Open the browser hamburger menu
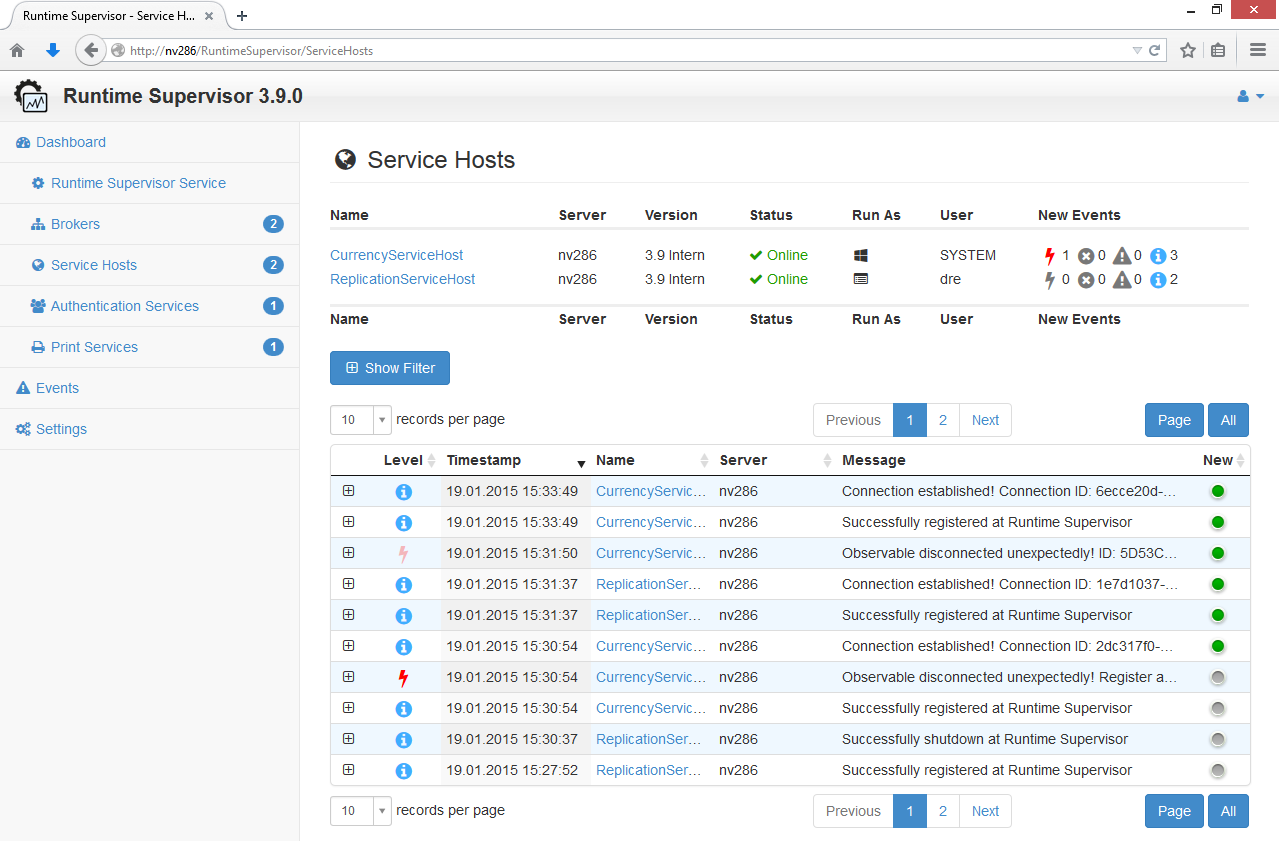Screen dimensions: 1279x841 coord(1258,50)
